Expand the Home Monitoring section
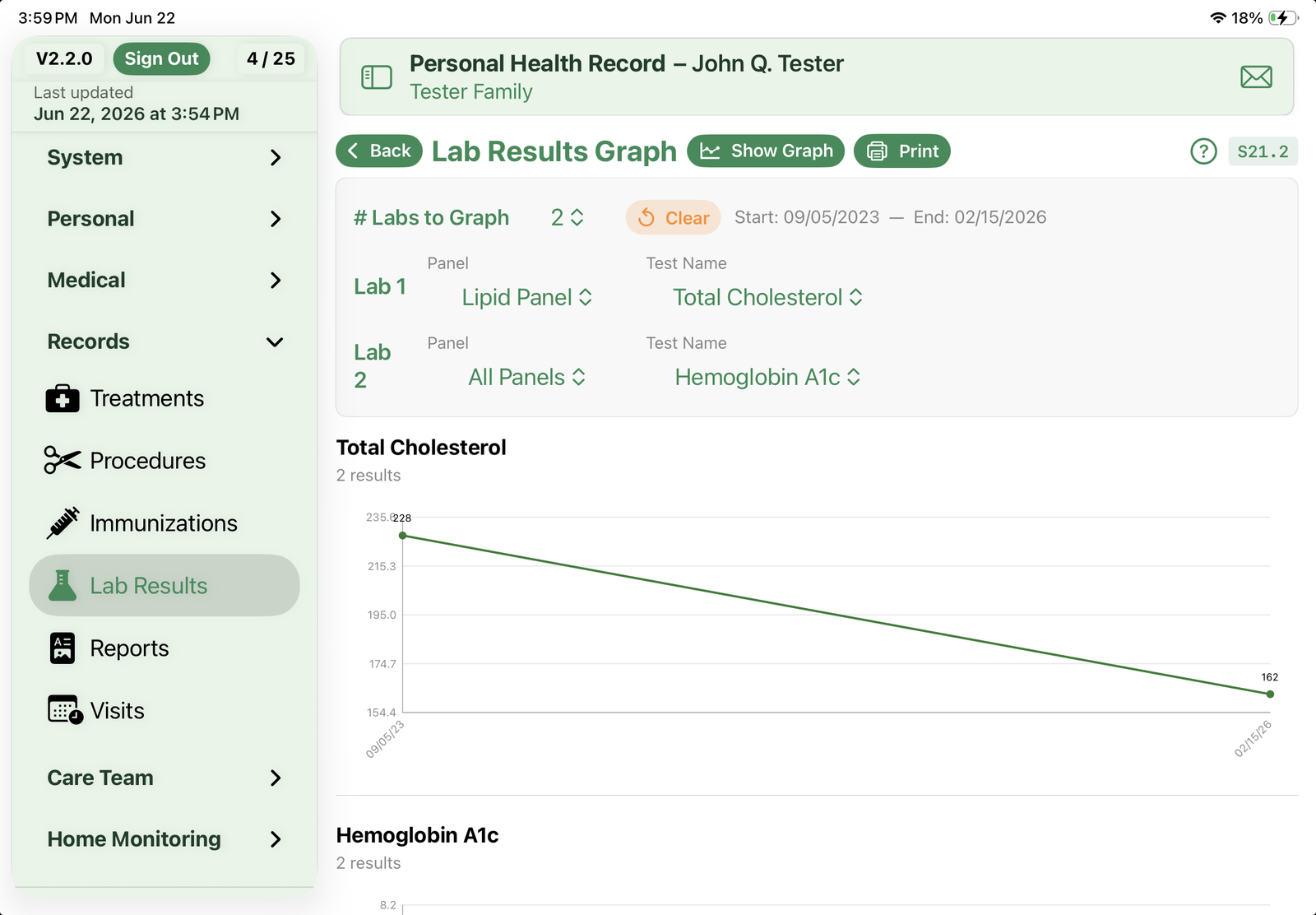 coord(164,839)
